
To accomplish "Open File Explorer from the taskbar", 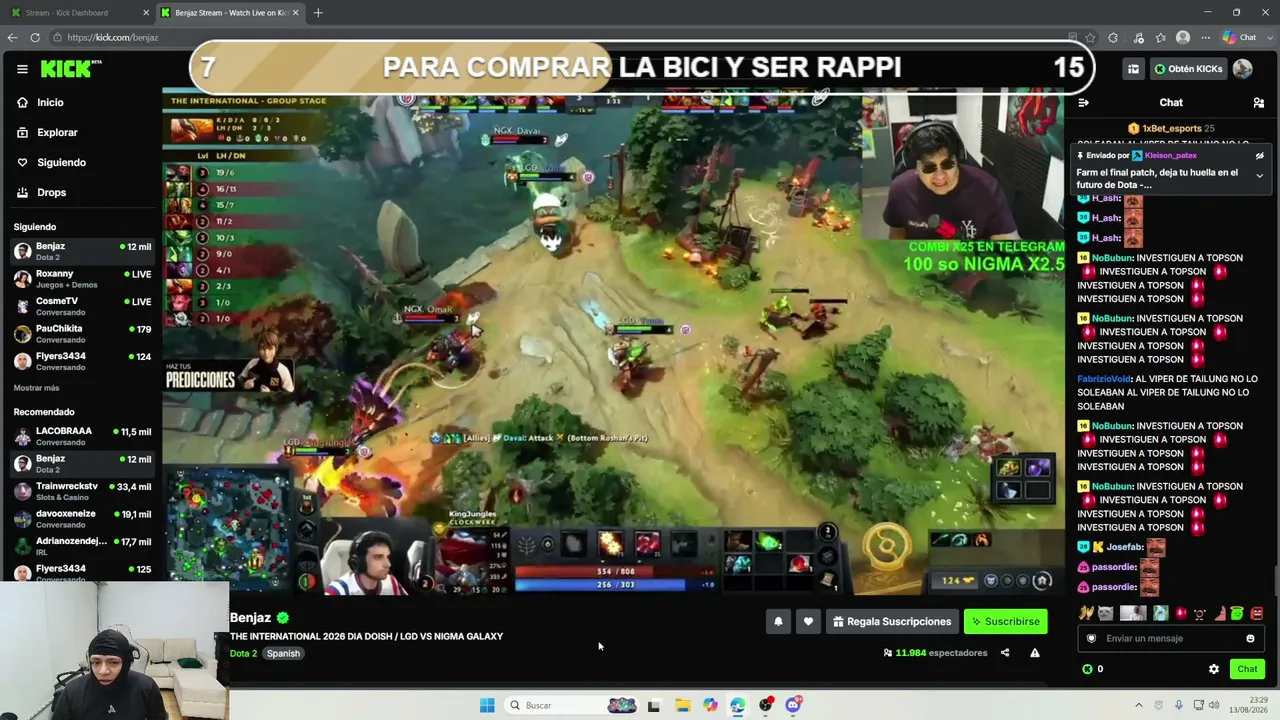I will [x=682, y=705].
